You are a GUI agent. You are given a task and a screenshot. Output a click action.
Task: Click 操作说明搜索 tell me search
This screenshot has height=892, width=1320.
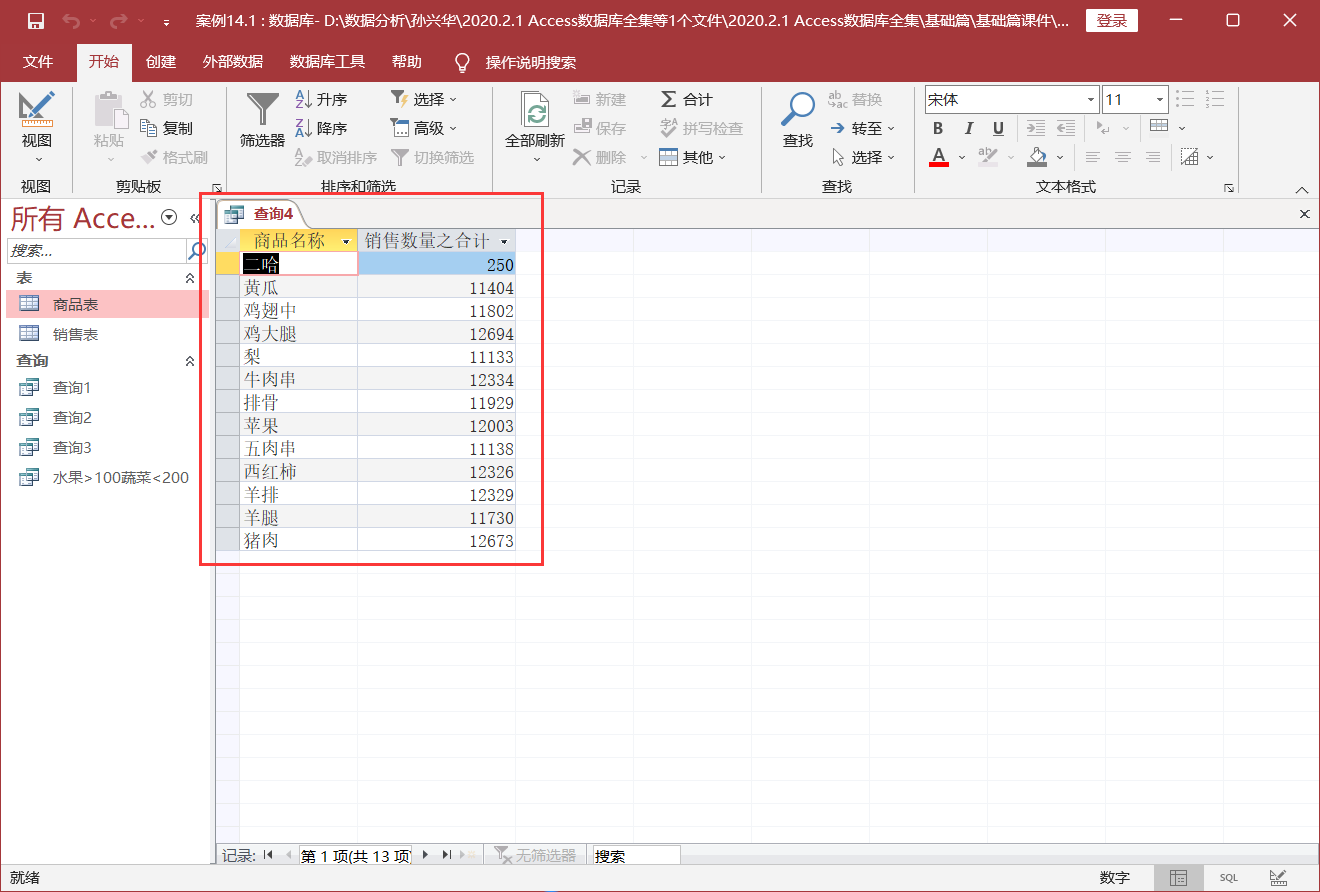pyautogui.click(x=531, y=62)
